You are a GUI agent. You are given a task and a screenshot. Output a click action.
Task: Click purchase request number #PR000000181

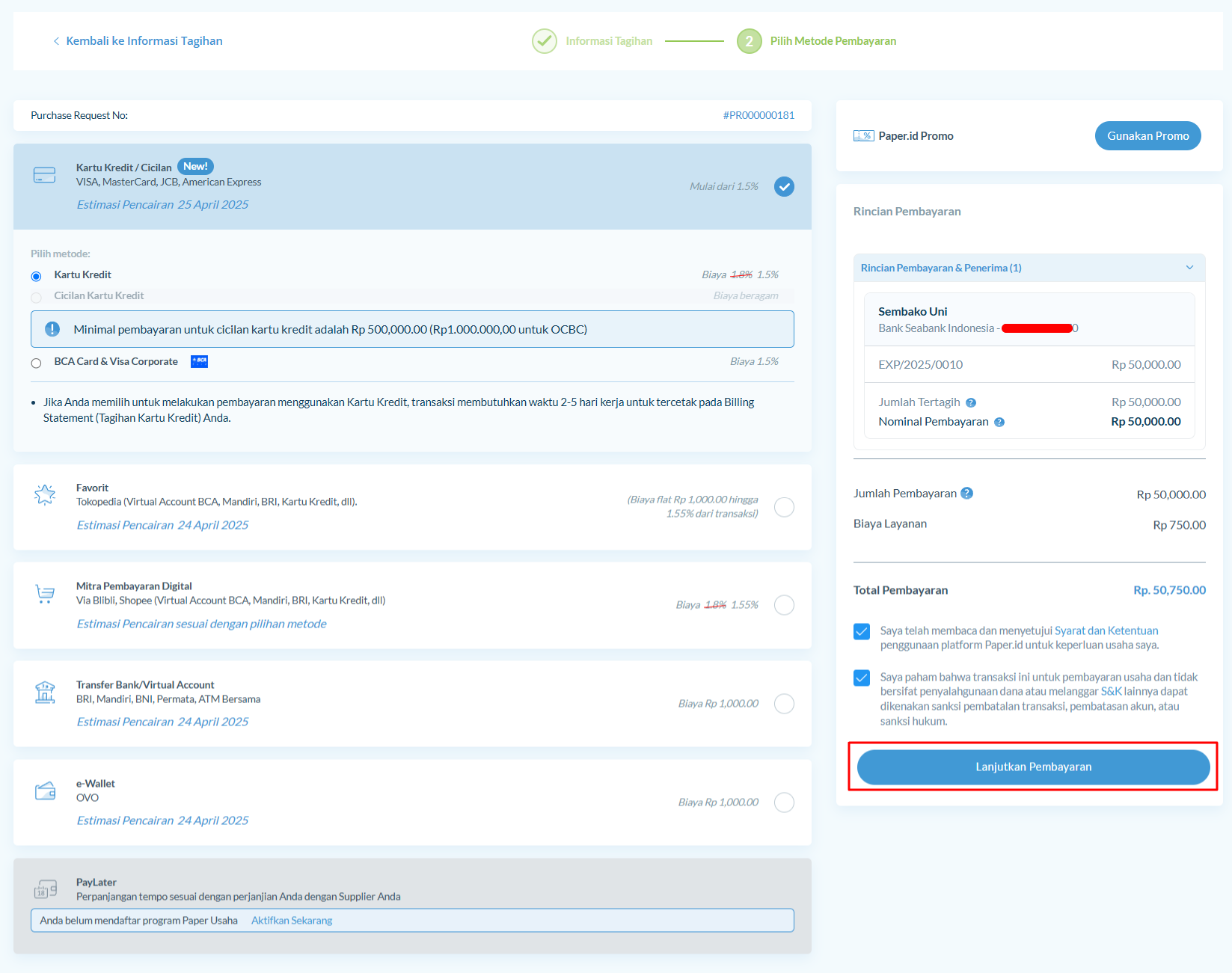(758, 115)
